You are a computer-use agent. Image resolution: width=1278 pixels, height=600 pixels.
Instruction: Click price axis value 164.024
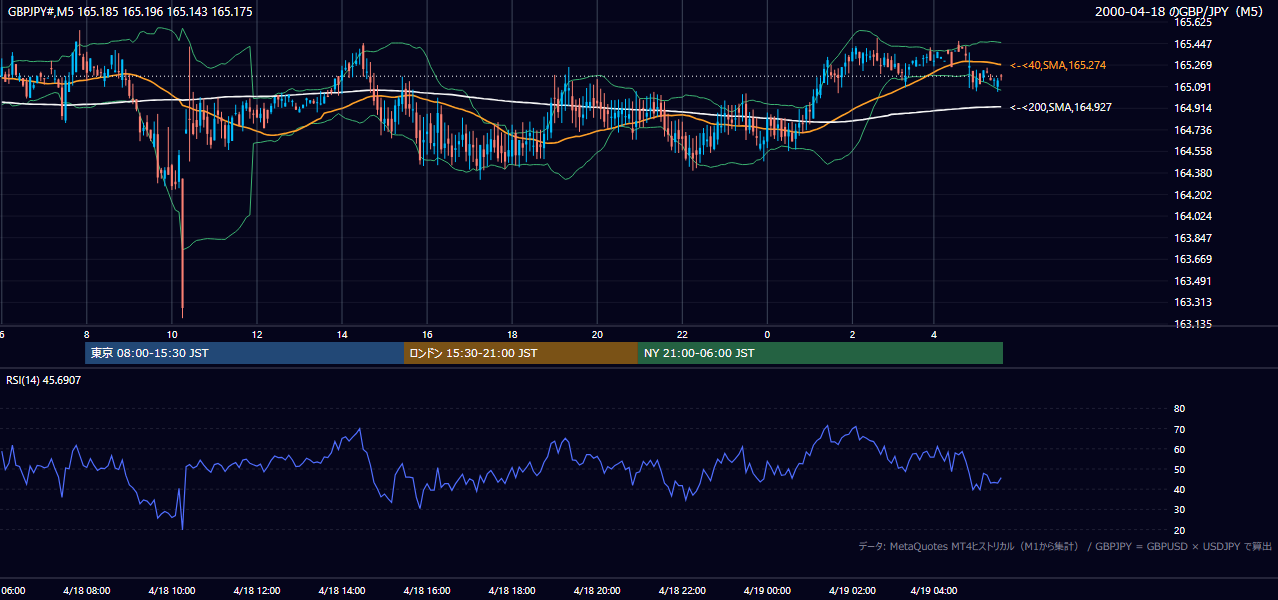pos(1192,216)
